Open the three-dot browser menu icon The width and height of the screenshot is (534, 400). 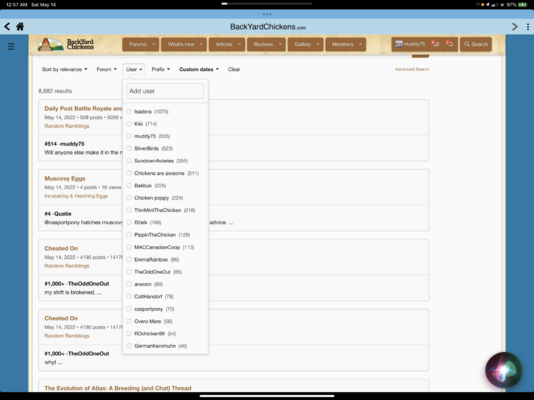click(x=528, y=27)
